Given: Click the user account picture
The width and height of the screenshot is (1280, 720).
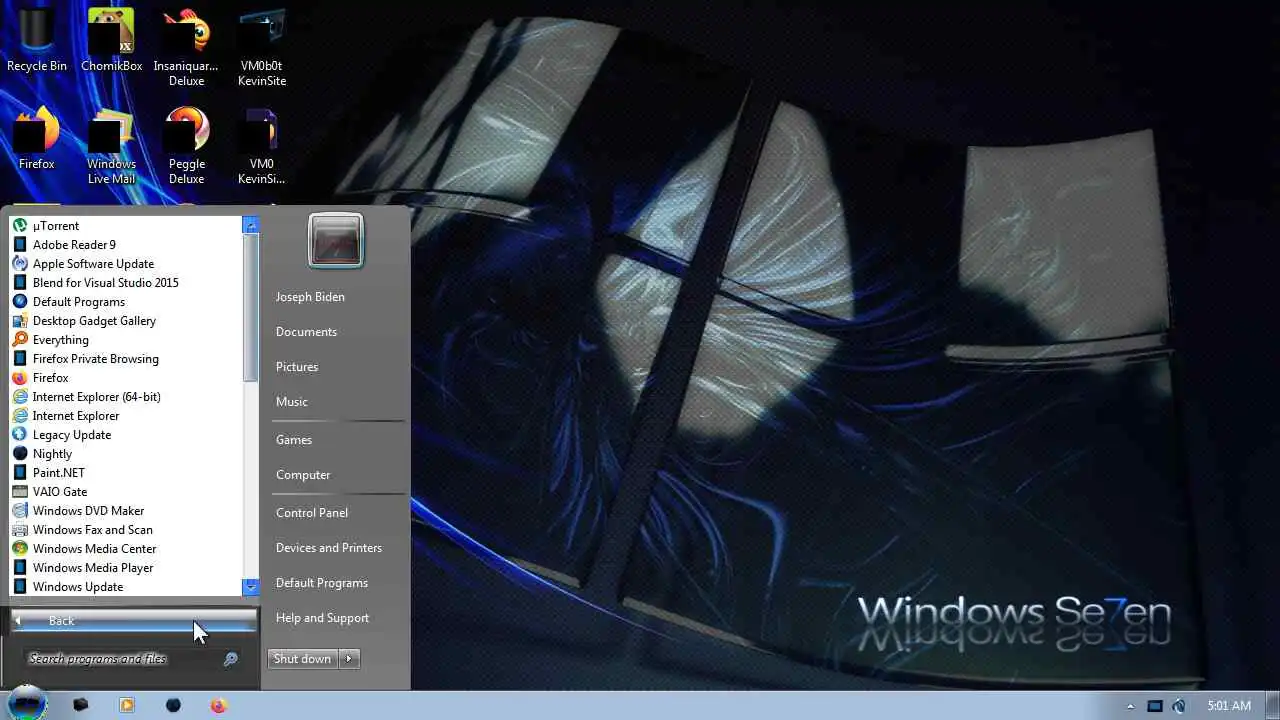Looking at the screenshot, I should 336,241.
